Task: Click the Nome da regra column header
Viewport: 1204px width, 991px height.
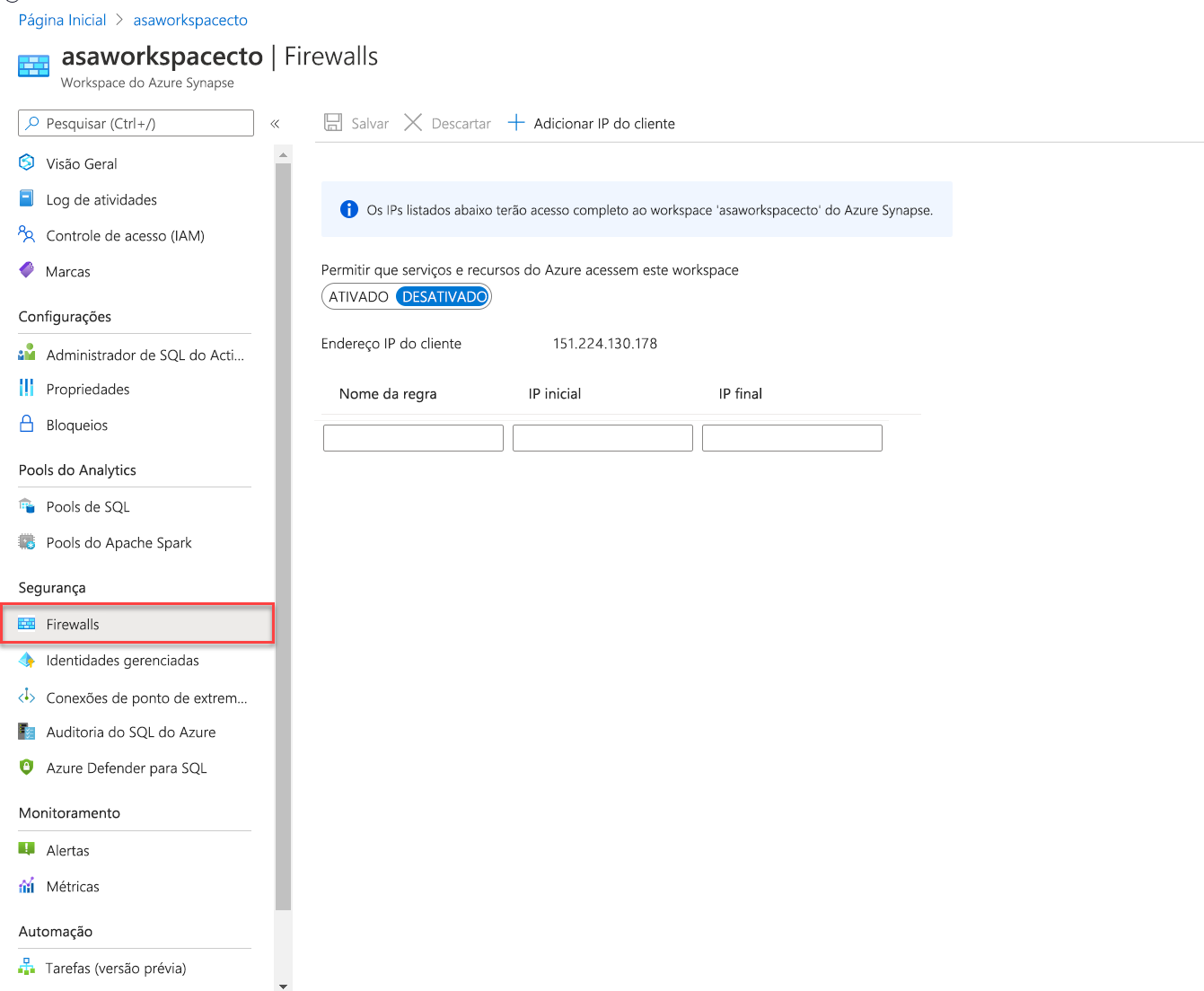Action: 388,393
